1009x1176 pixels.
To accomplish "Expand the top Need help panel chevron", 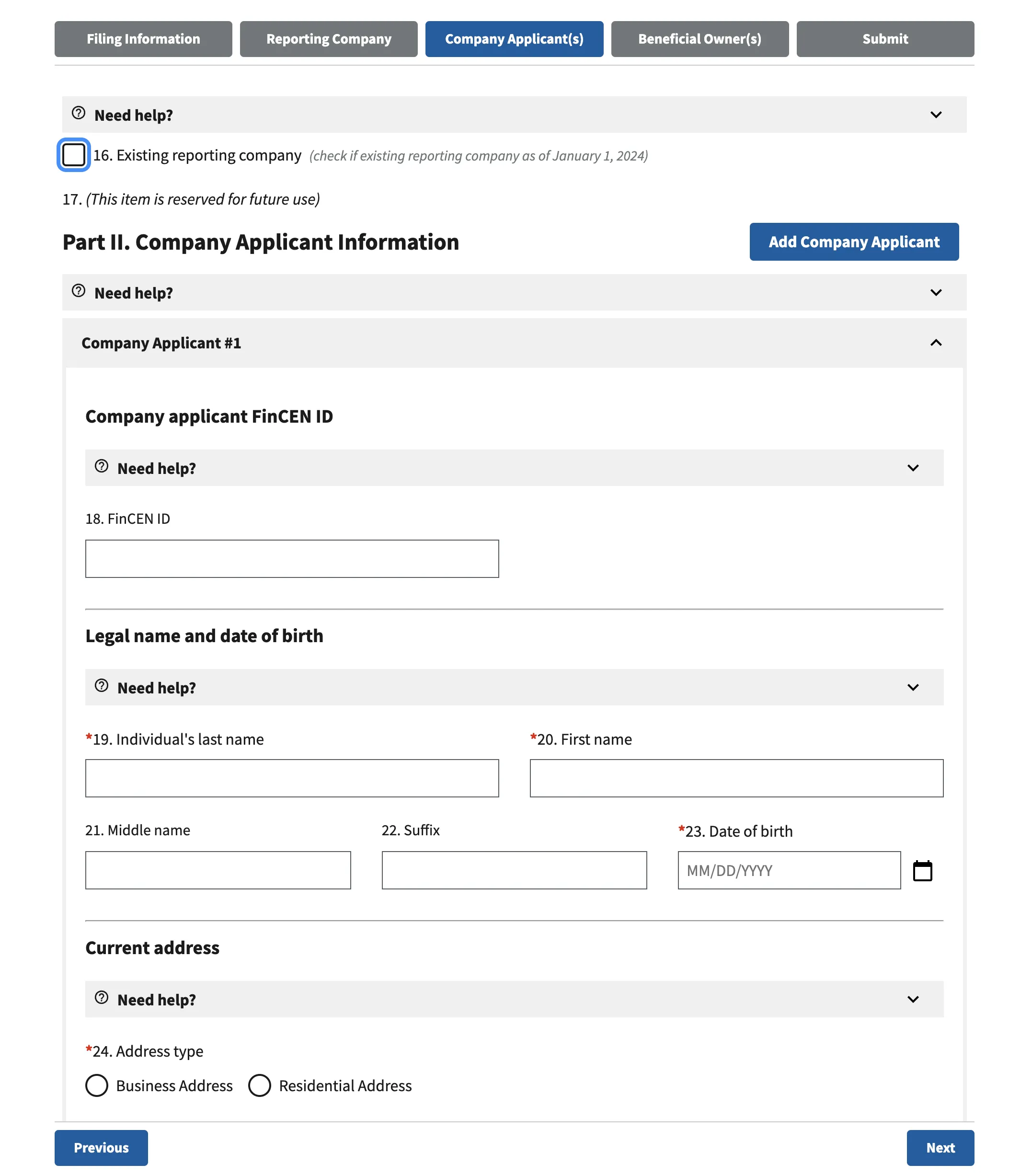I will pyautogui.click(x=935, y=115).
